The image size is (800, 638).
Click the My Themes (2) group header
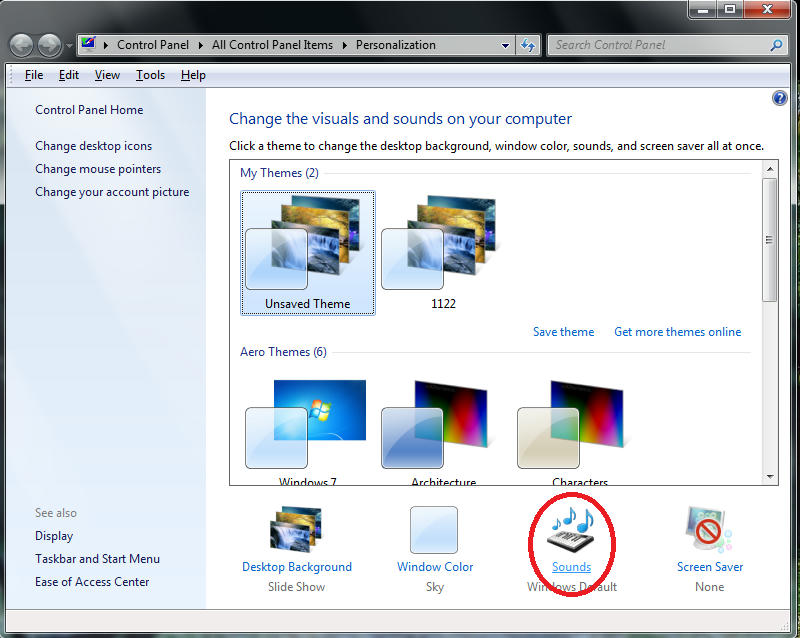[279, 173]
